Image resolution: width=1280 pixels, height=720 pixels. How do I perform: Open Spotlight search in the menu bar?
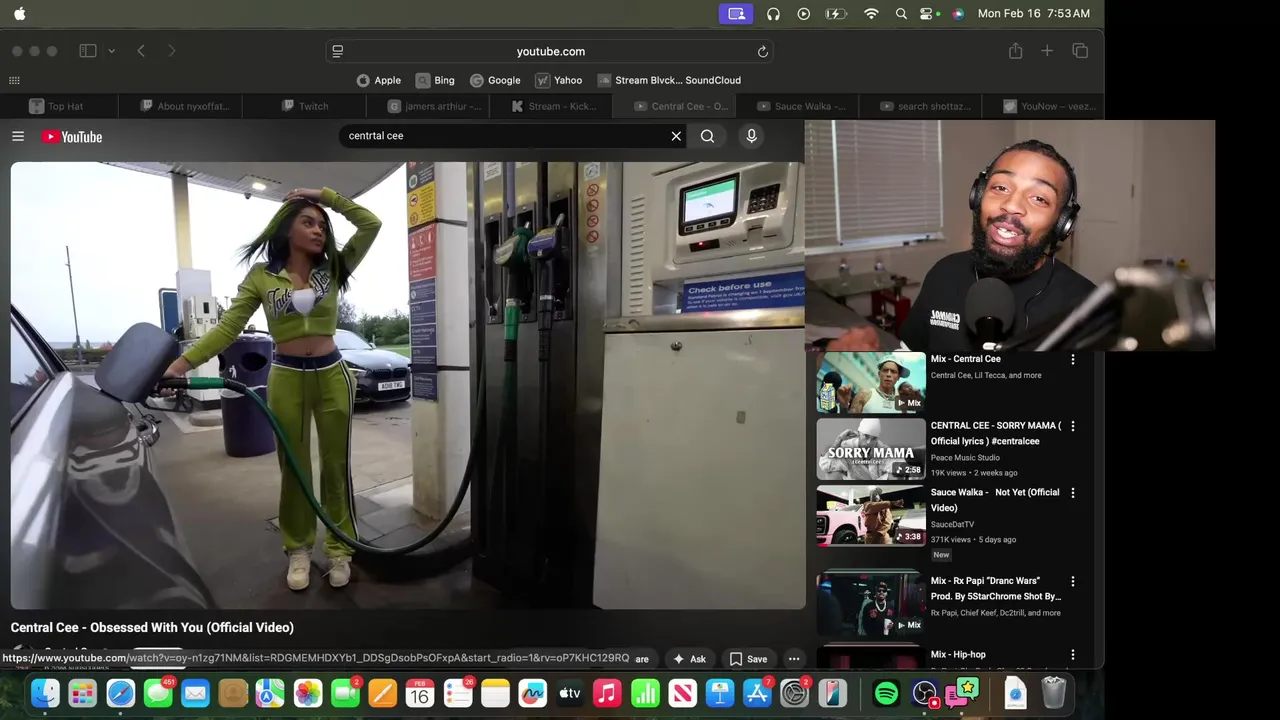[901, 14]
